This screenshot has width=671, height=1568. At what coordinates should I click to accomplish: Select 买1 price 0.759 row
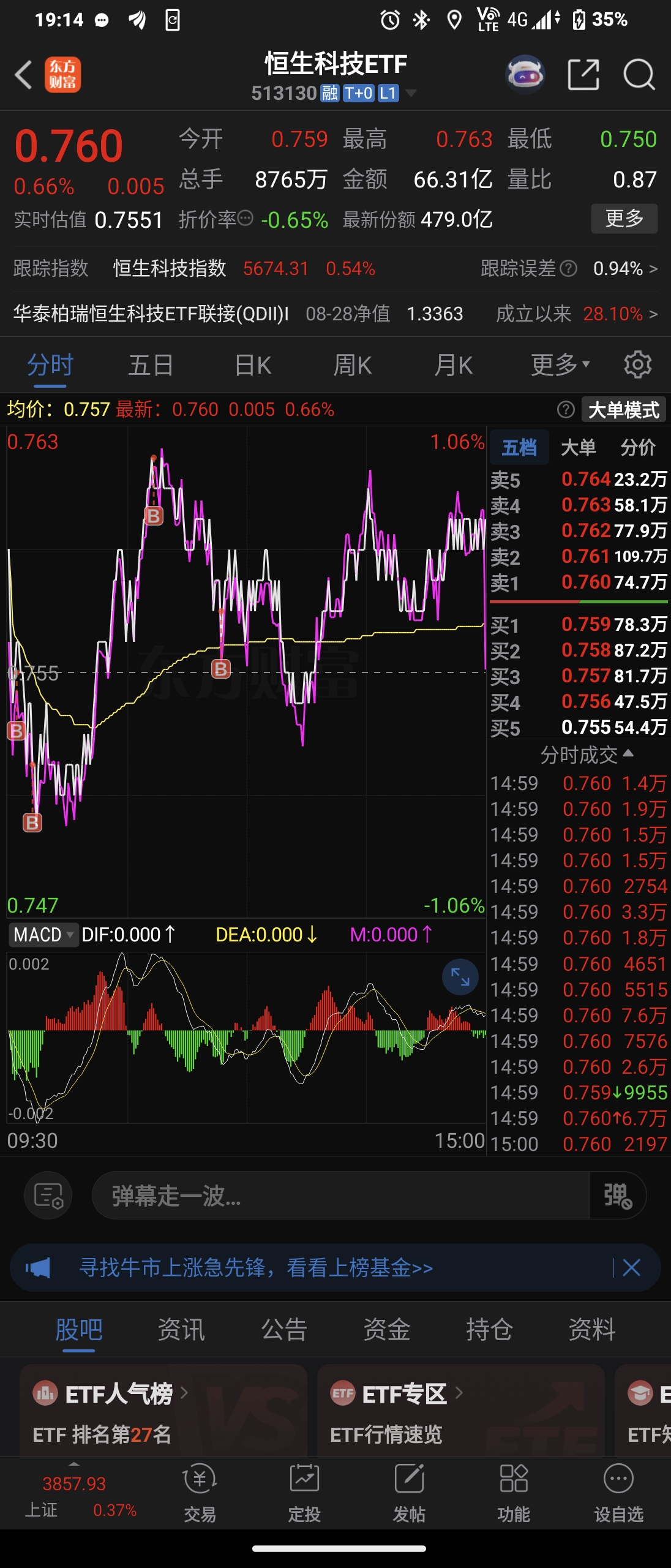point(579,624)
